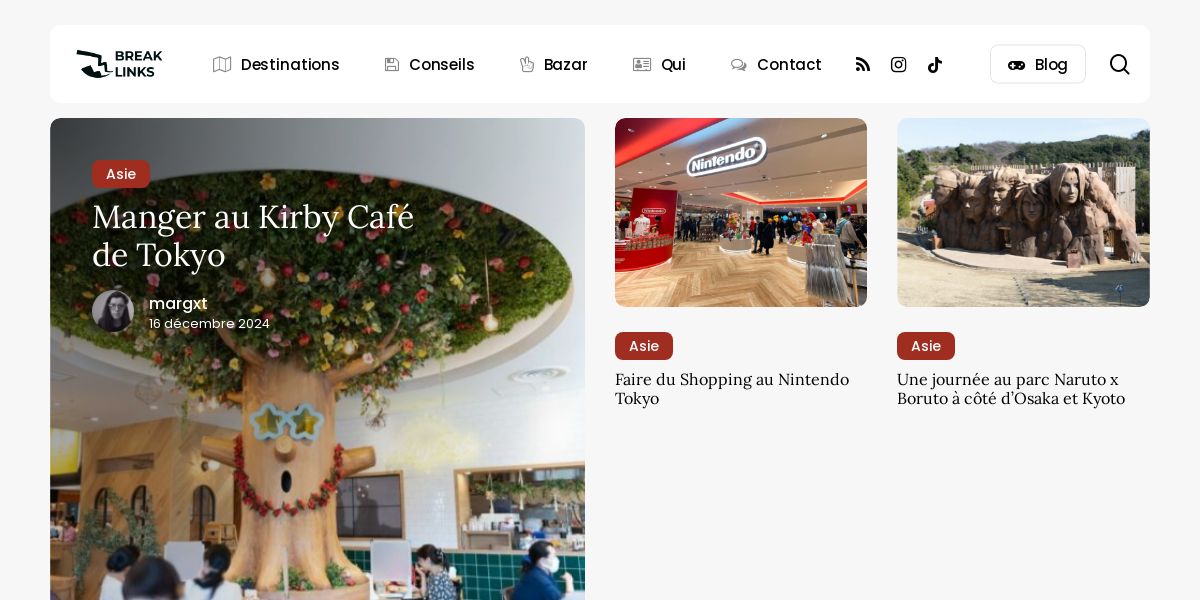Open article Manger au Kirby Café de Tokyo
The image size is (1200, 600).
pos(253,235)
